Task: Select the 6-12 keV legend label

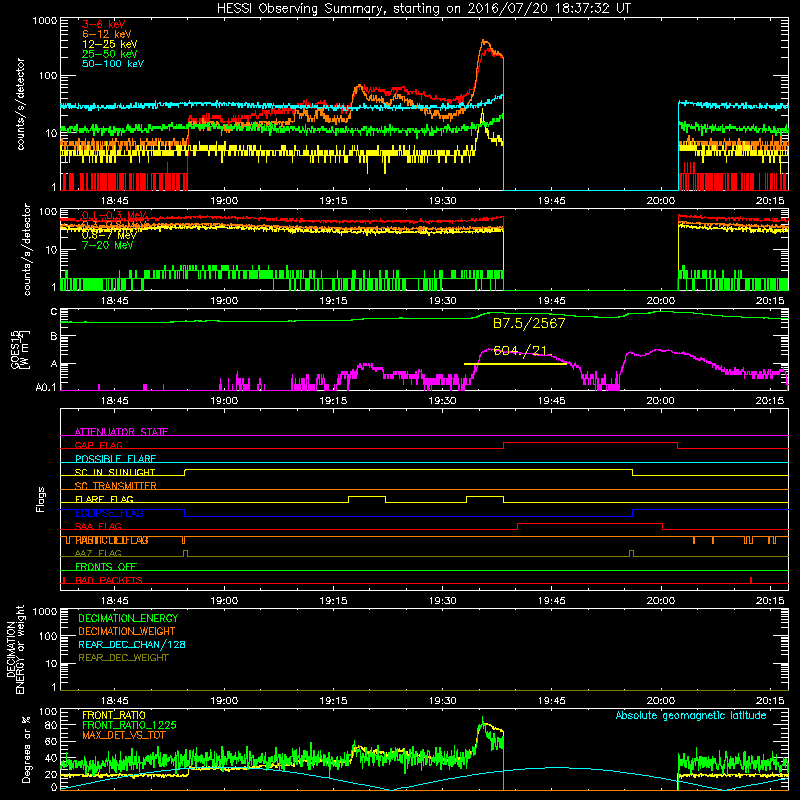Action: coord(107,34)
